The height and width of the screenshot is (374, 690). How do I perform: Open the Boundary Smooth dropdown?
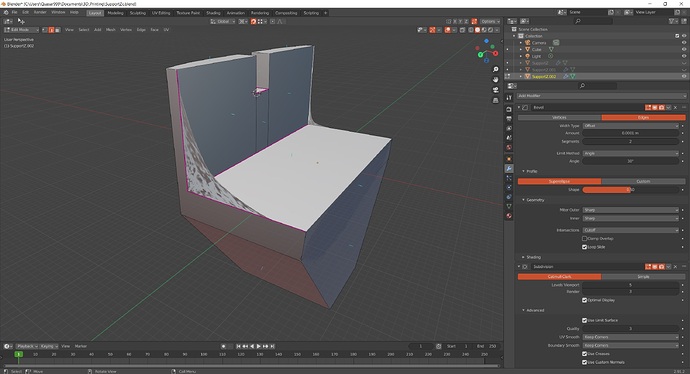click(x=631, y=345)
